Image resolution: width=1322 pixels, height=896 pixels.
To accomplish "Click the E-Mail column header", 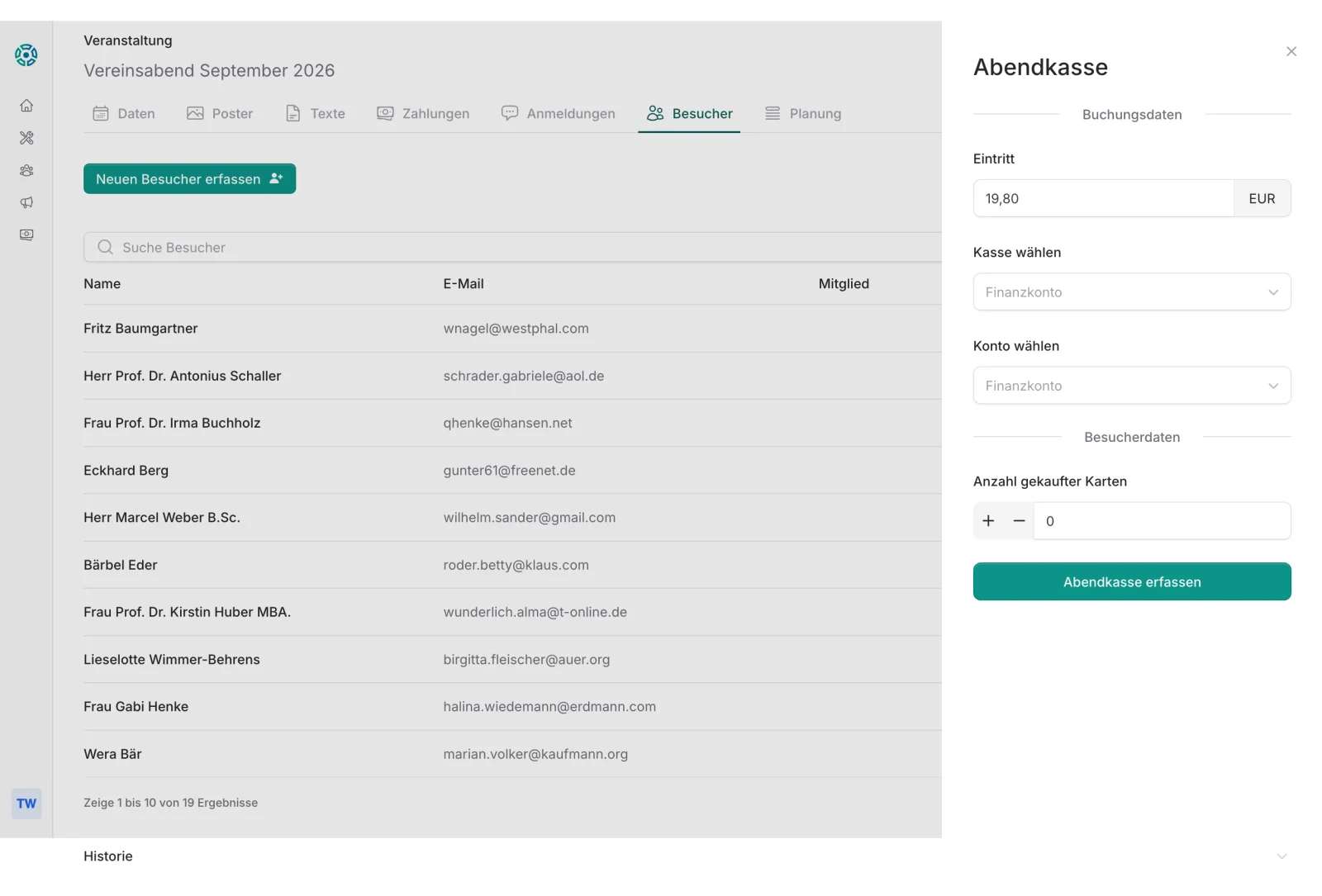I will (x=464, y=283).
